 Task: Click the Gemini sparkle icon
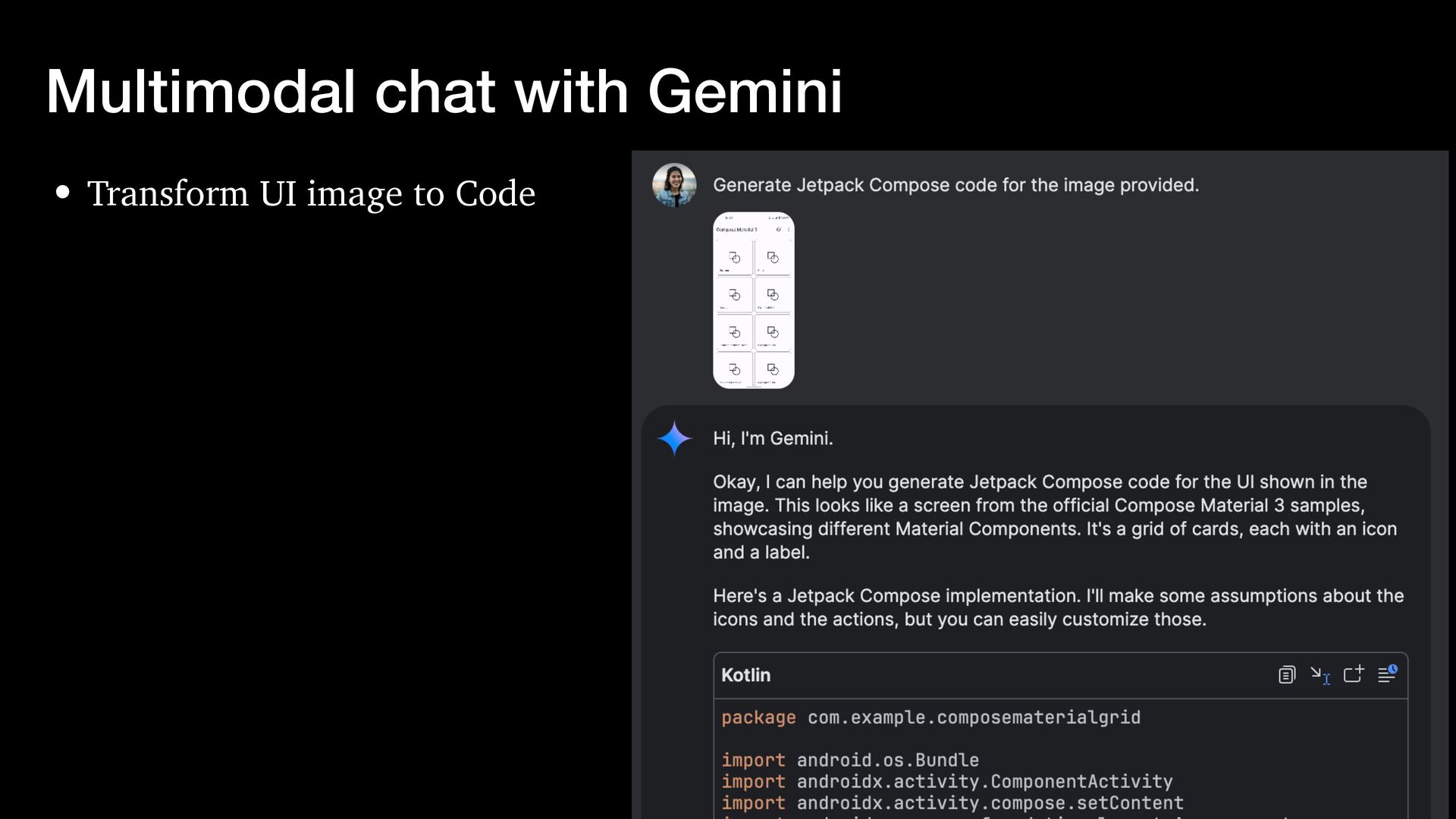(674, 438)
